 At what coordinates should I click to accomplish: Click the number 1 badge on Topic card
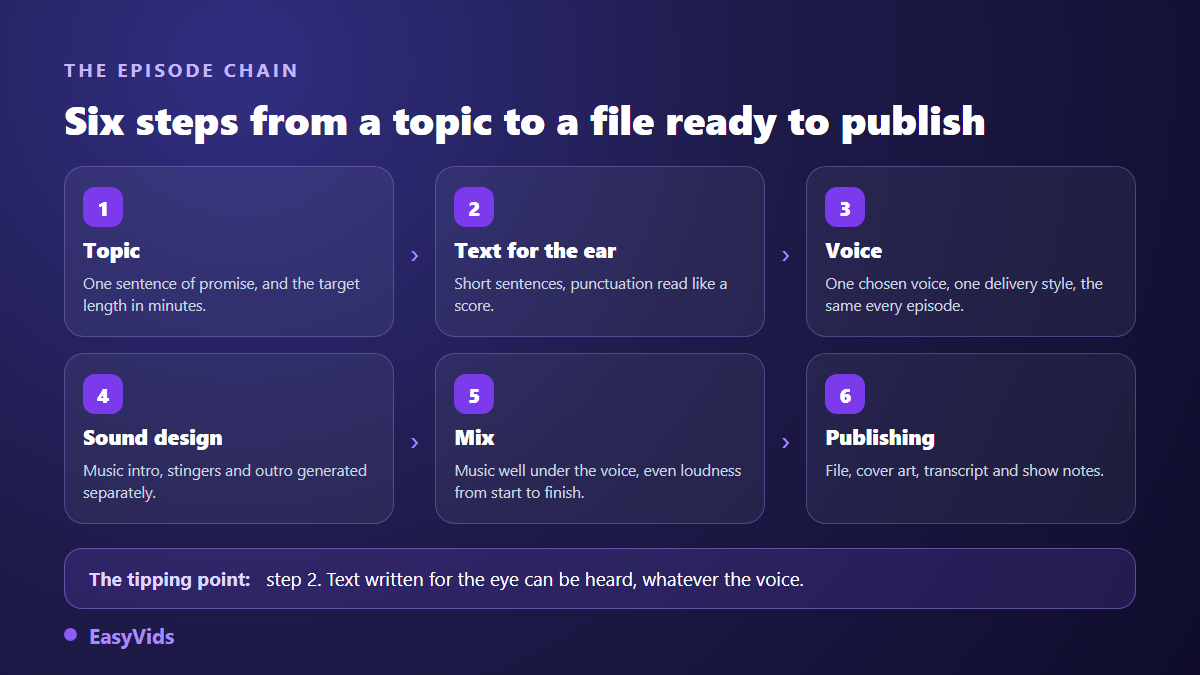(103, 208)
